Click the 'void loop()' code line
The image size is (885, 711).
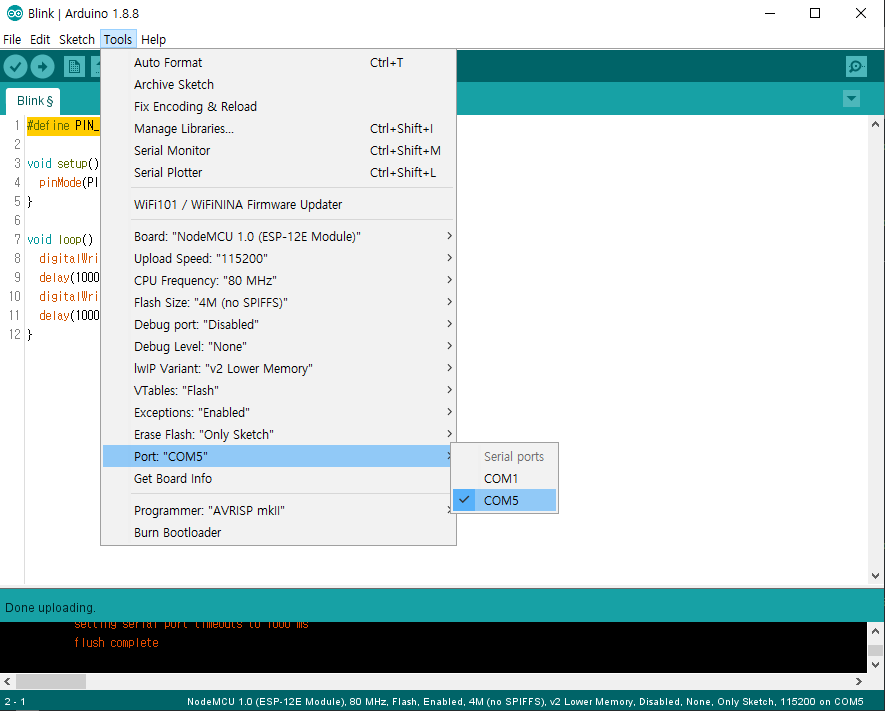click(60, 239)
